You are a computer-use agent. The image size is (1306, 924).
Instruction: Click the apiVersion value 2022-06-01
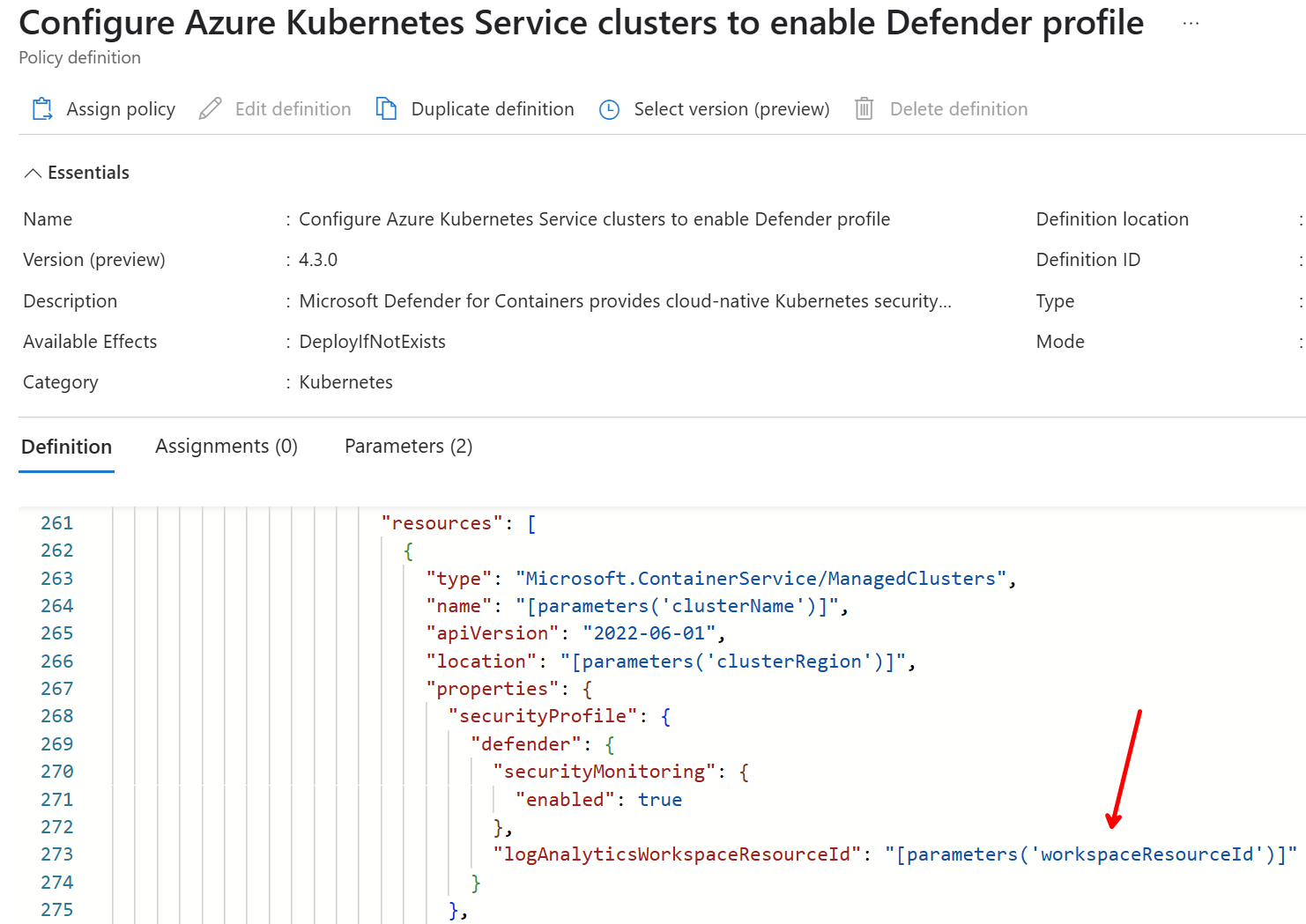649,633
